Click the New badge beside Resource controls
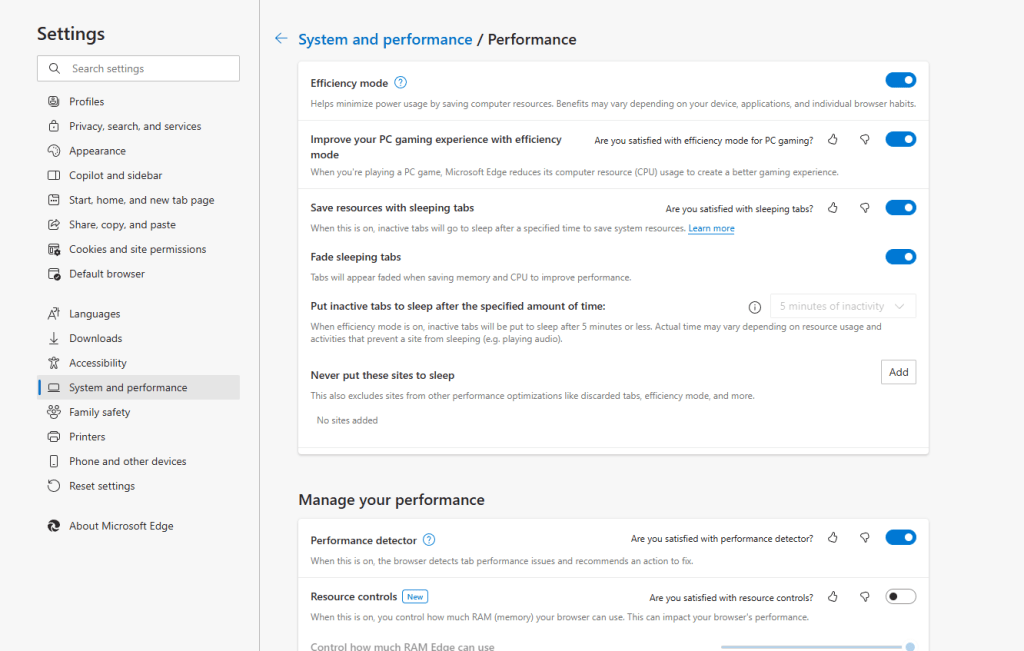Viewport: 1024px width, 651px height. point(415,597)
